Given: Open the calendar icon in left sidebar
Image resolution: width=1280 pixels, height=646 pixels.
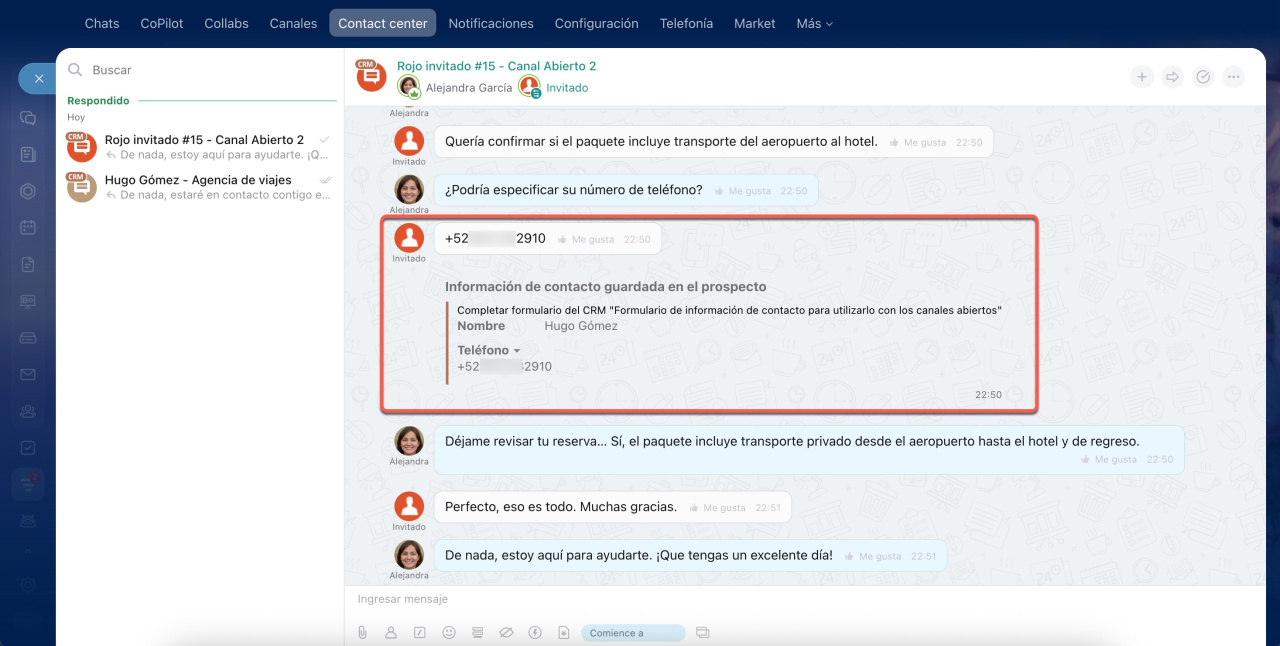Looking at the screenshot, I should 28,227.
